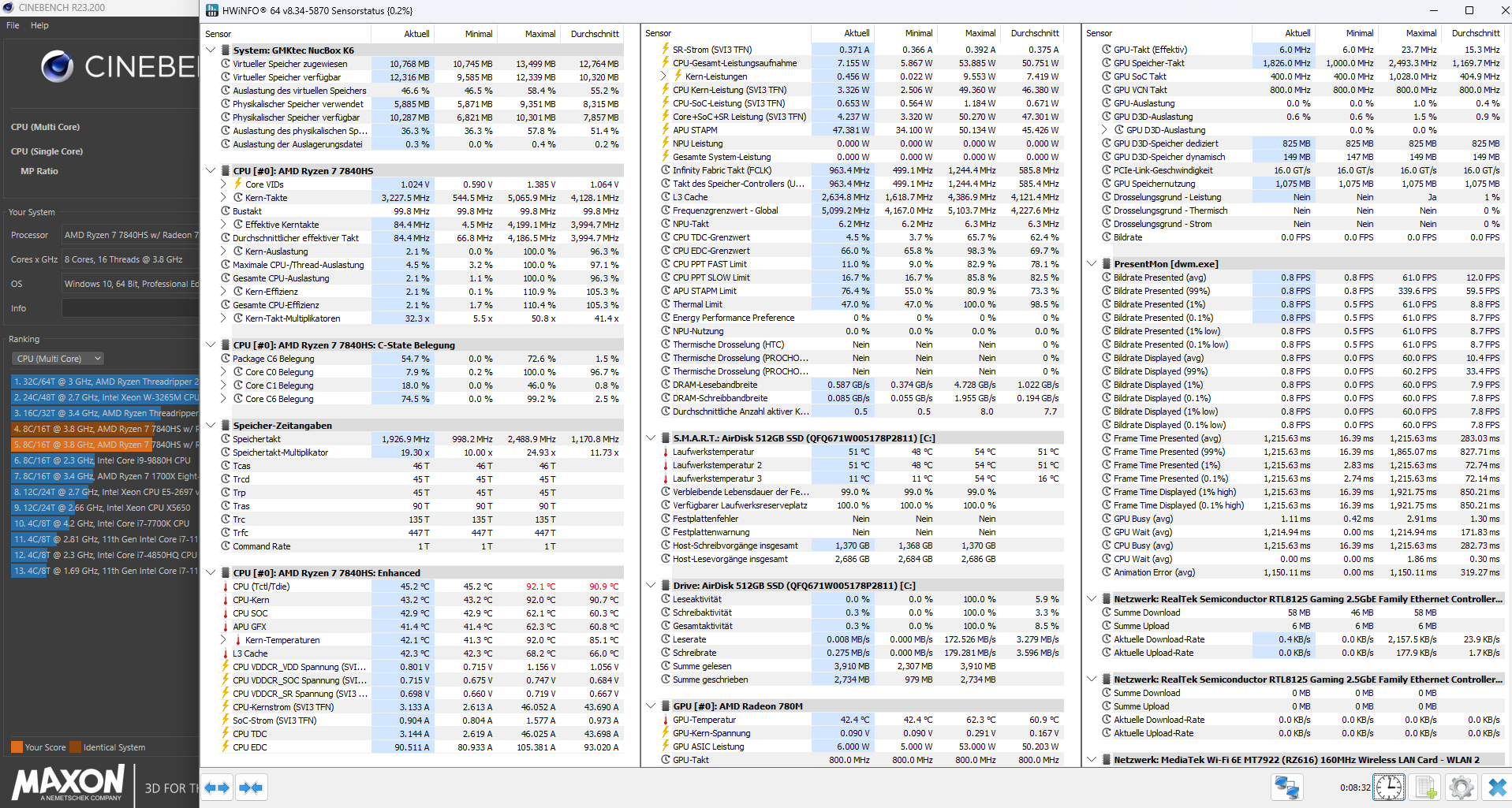Close sensors with the blue X icon

pos(1496,787)
